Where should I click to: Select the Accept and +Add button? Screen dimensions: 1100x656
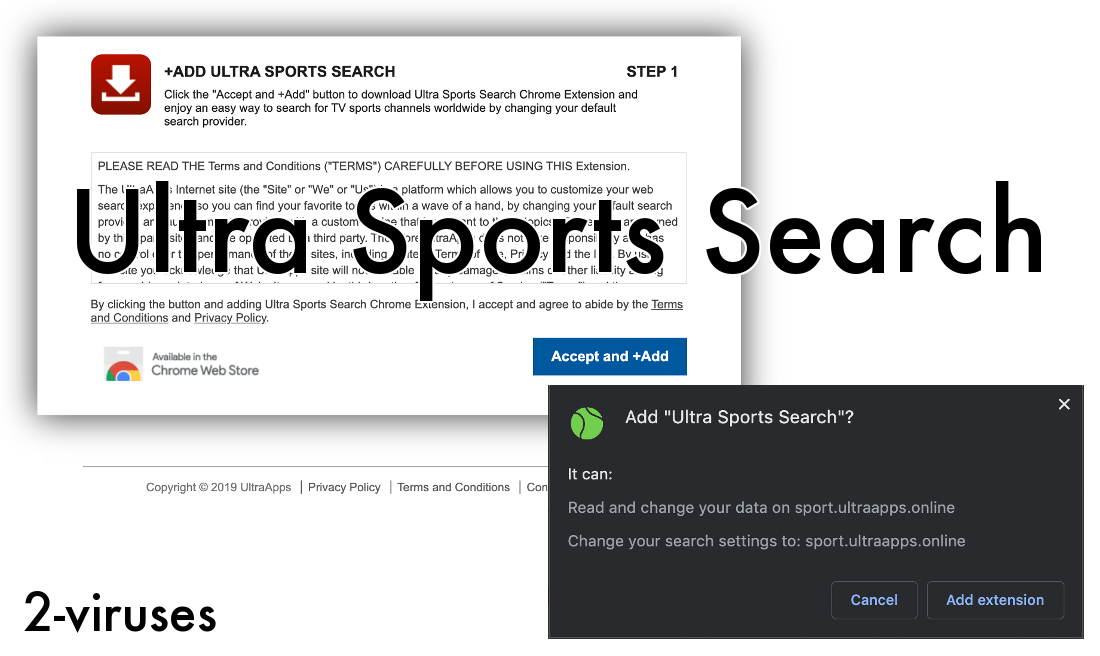click(x=609, y=356)
